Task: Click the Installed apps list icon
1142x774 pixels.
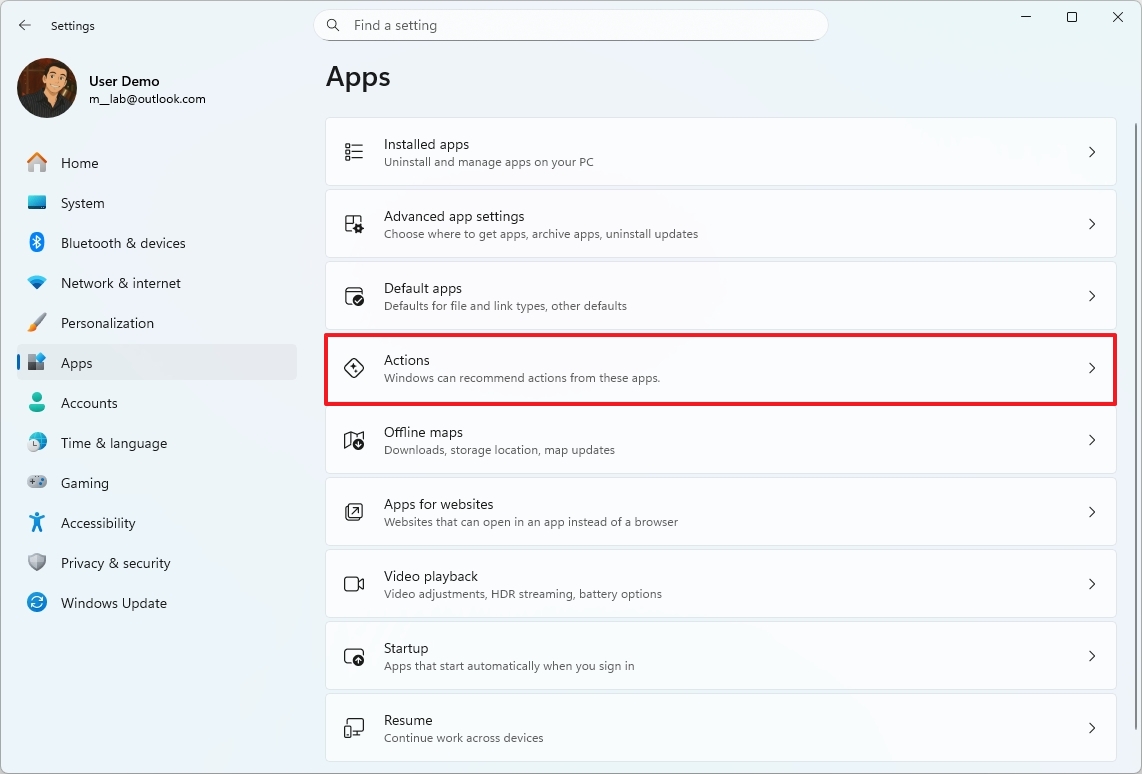Action: 353,152
